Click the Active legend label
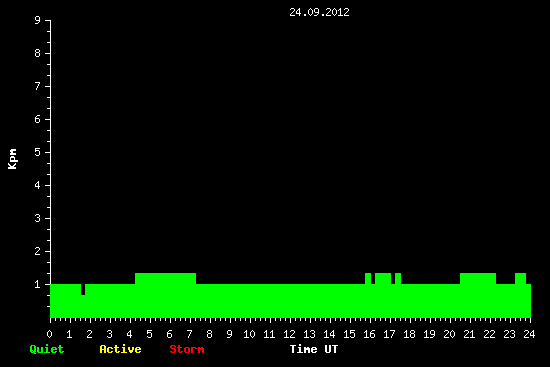The height and width of the screenshot is (367, 550). pyautogui.click(x=120, y=349)
